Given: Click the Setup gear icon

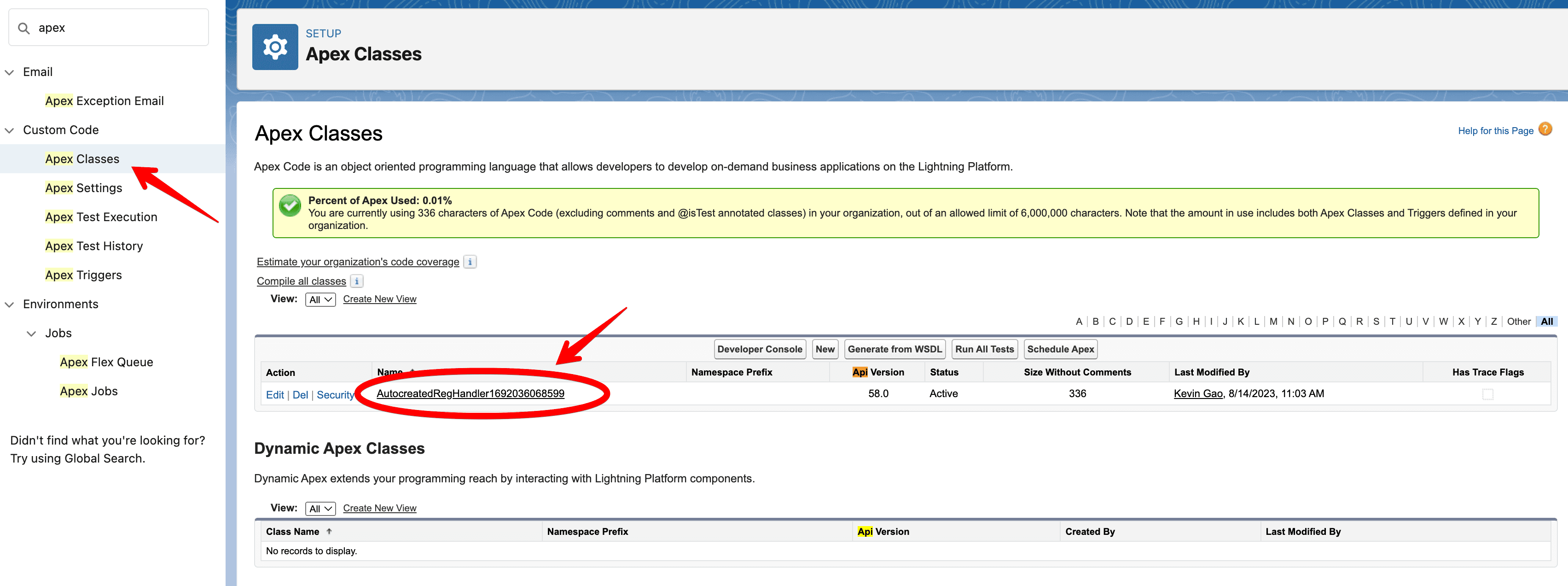Looking at the screenshot, I should click(274, 47).
